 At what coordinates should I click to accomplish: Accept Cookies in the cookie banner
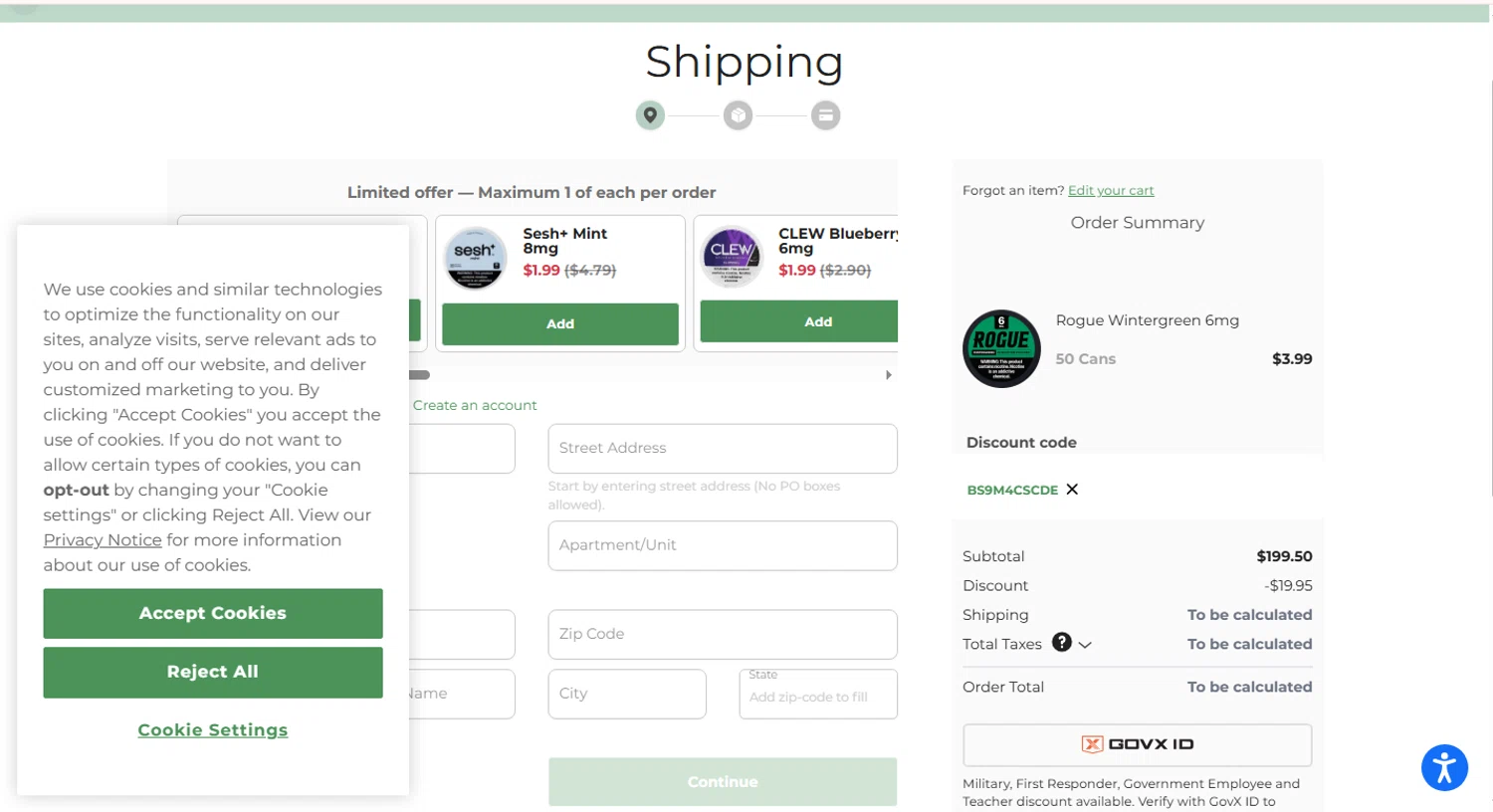213,613
